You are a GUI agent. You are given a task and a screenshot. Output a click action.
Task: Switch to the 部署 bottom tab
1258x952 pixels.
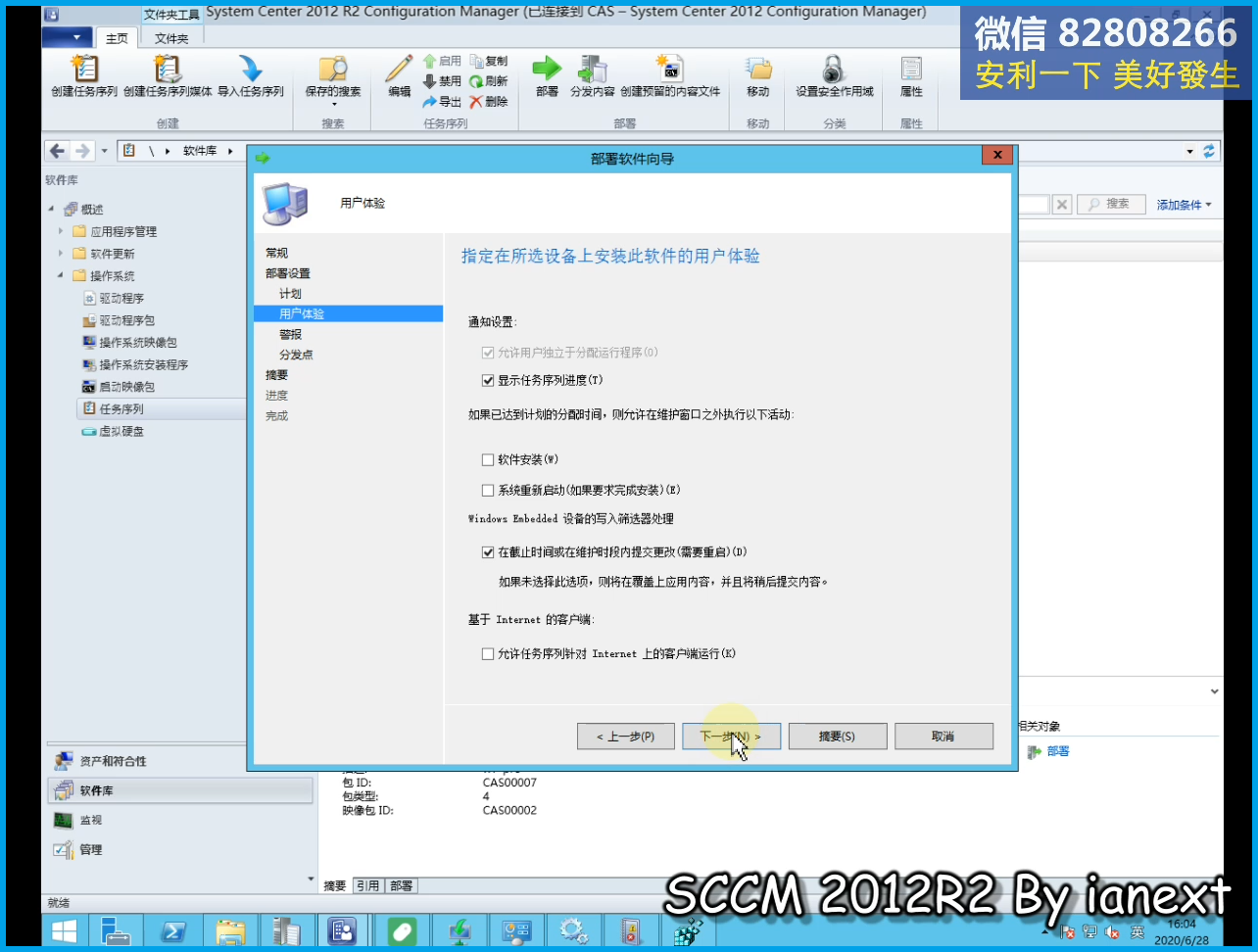[x=402, y=885]
